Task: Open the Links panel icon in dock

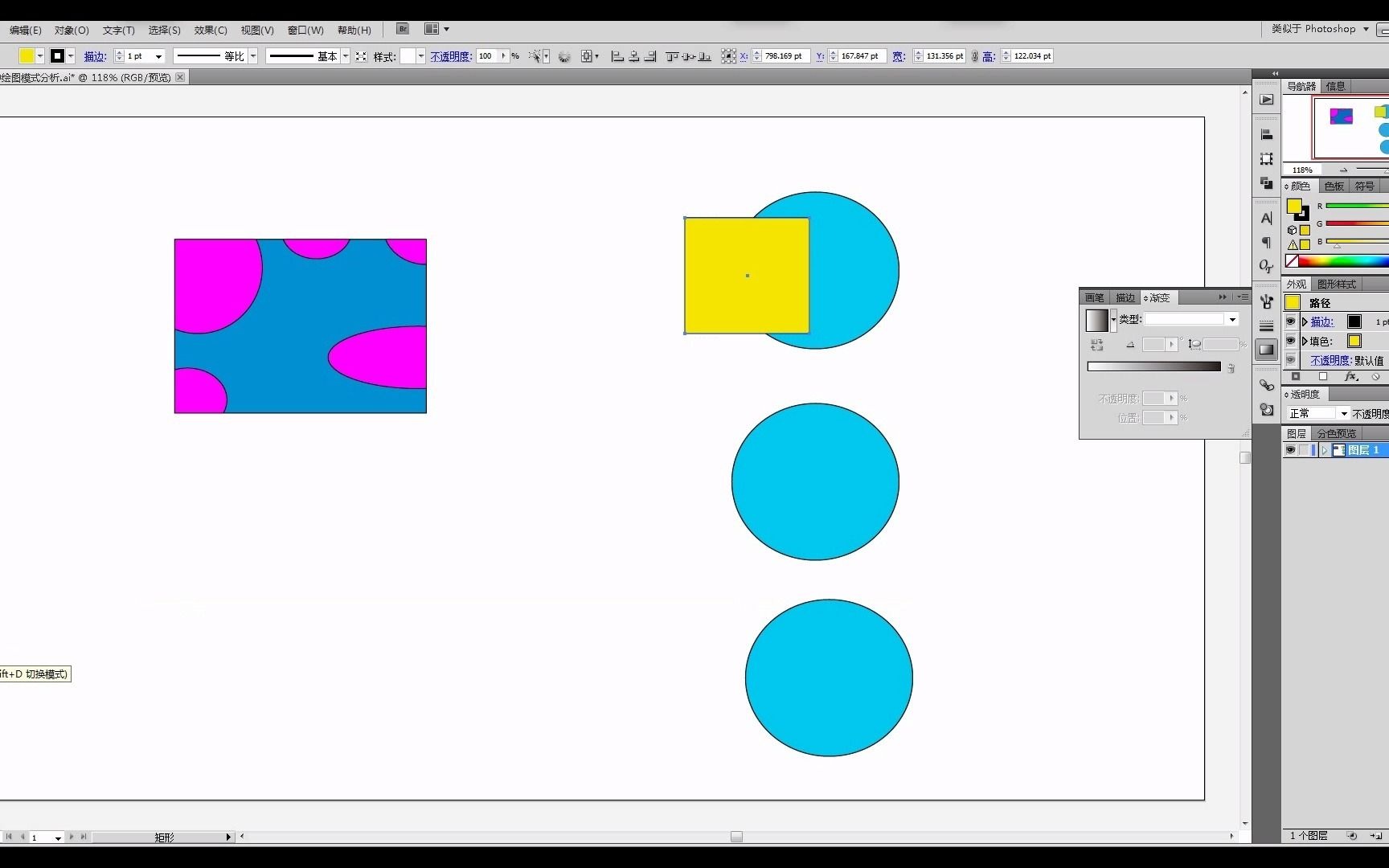Action: (1267, 385)
